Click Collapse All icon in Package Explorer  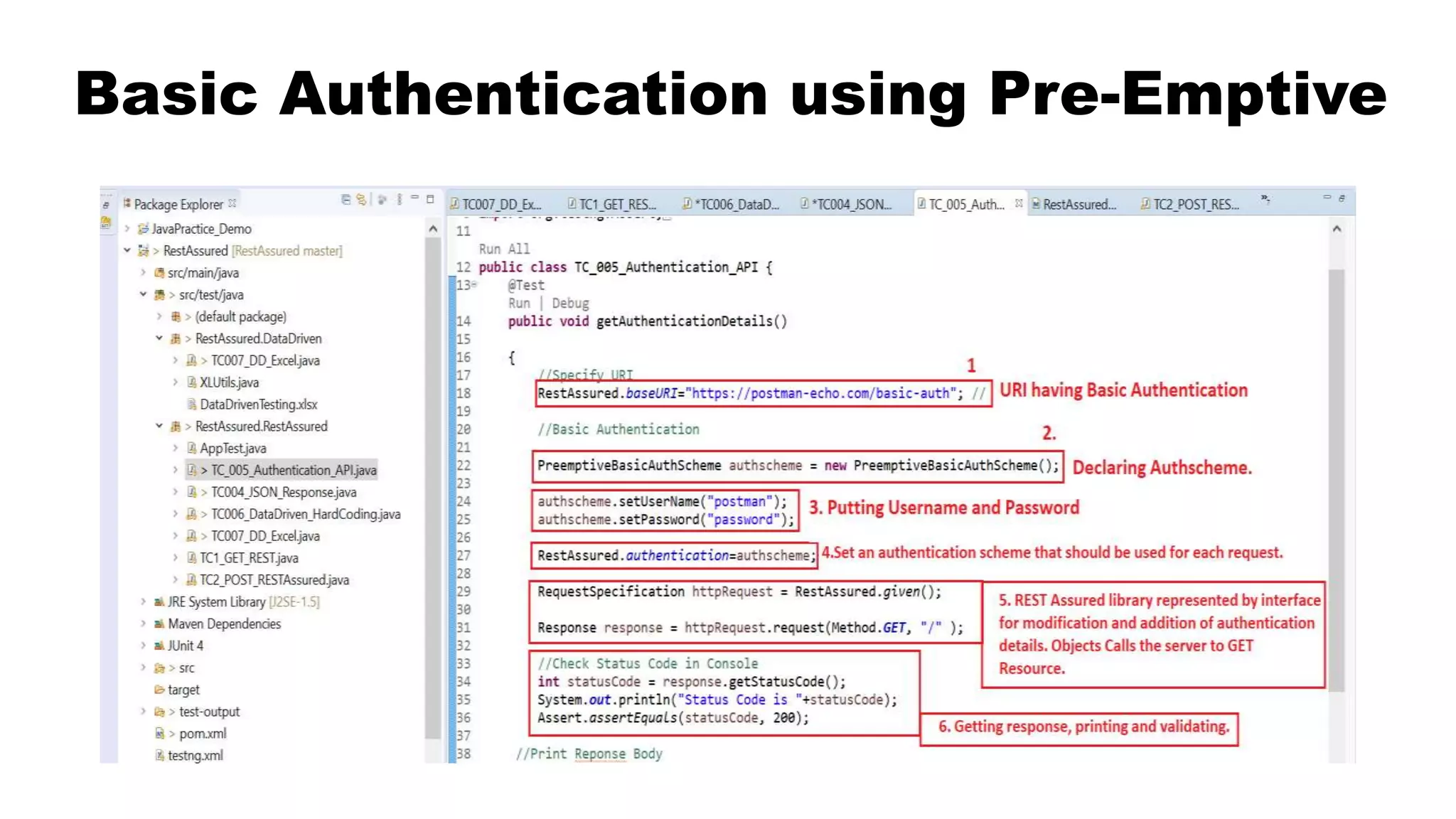pyautogui.click(x=346, y=200)
